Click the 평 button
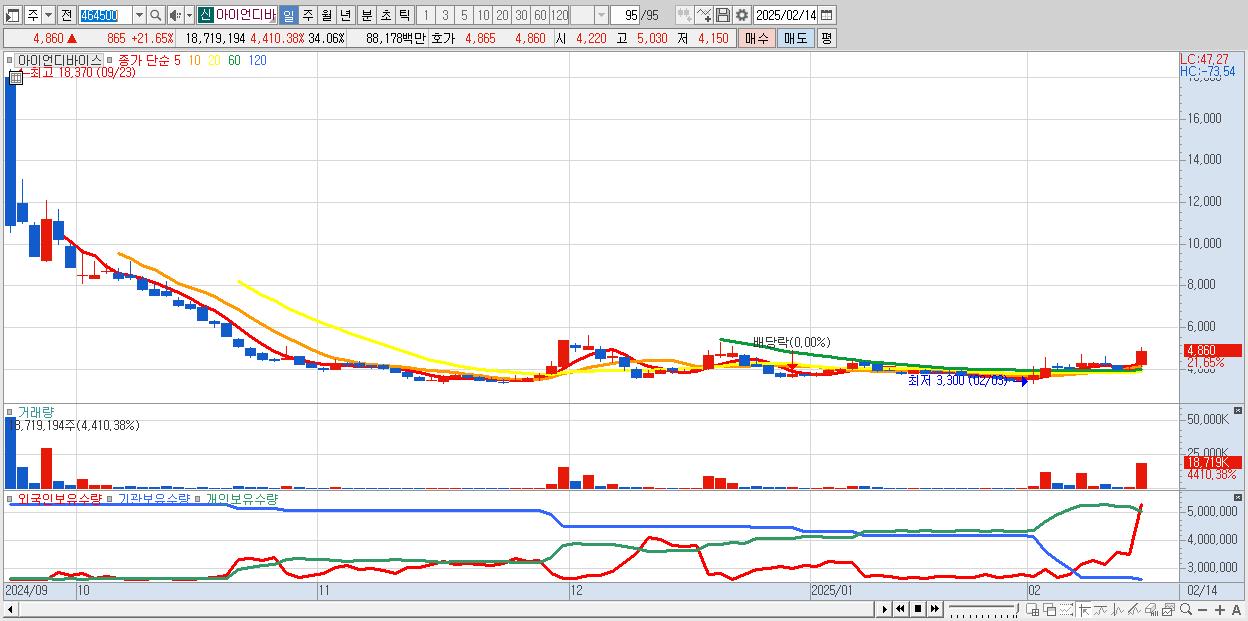1248x621 pixels. (x=826, y=38)
